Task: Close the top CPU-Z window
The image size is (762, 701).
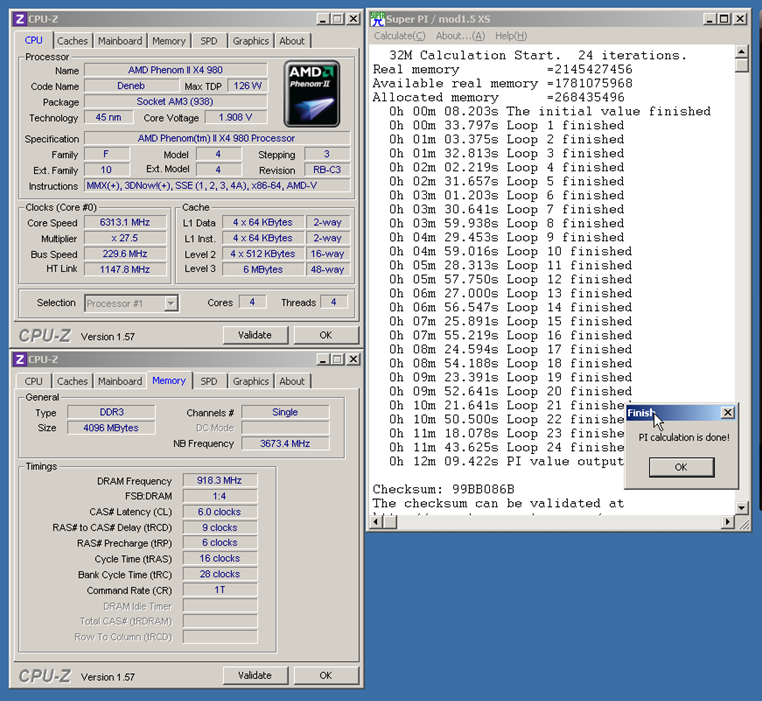Action: click(353, 19)
